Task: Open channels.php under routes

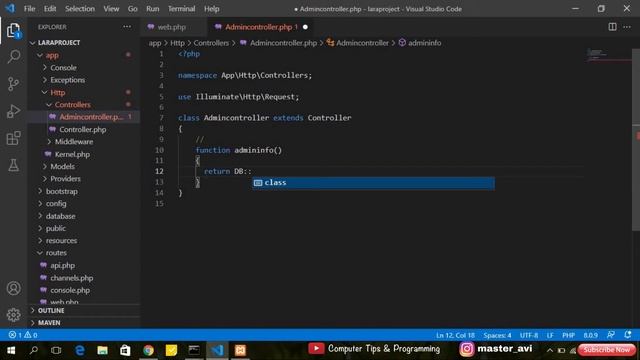Action: (84, 278)
